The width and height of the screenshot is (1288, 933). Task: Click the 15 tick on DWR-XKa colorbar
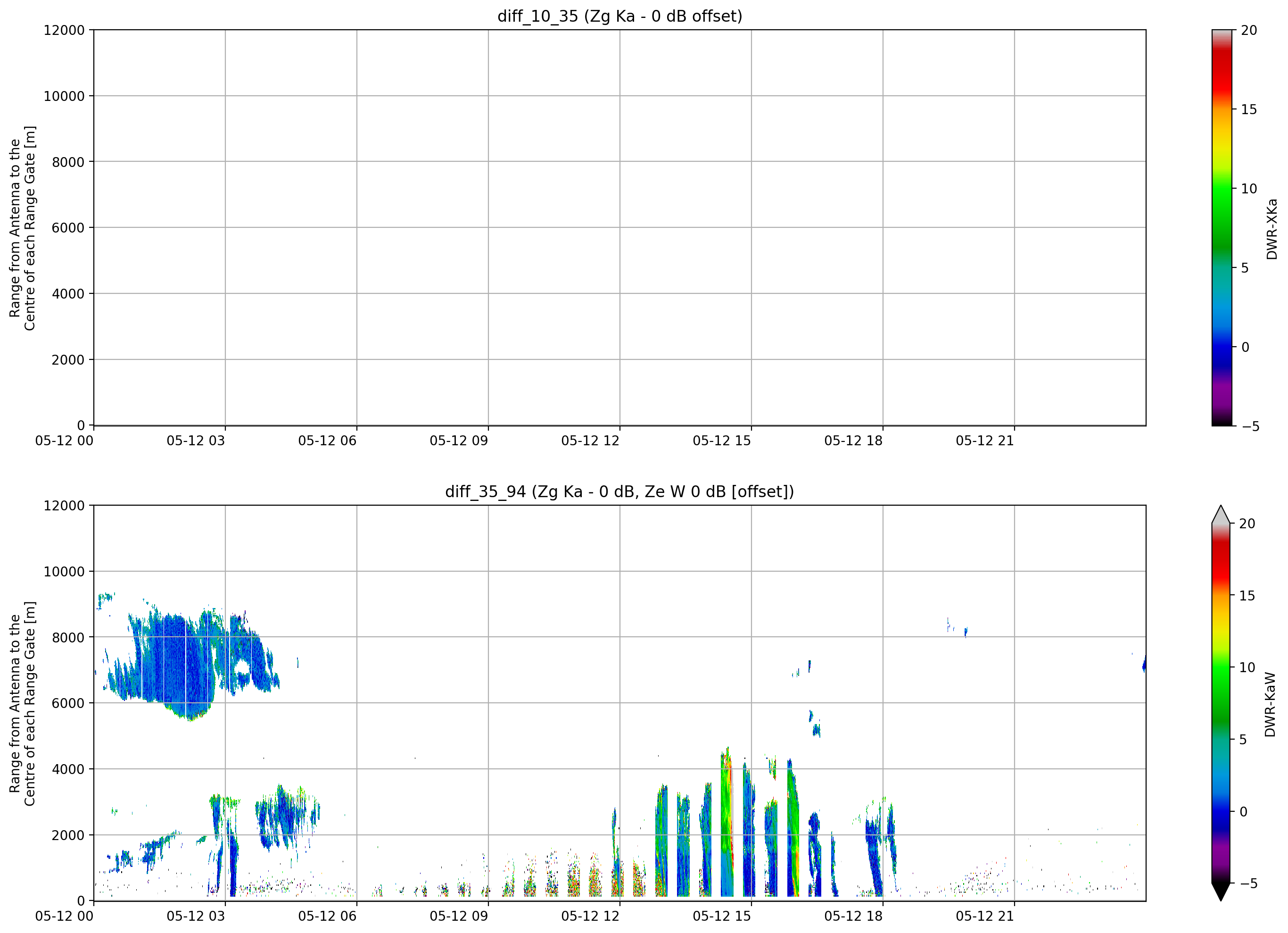pyautogui.click(x=1249, y=109)
